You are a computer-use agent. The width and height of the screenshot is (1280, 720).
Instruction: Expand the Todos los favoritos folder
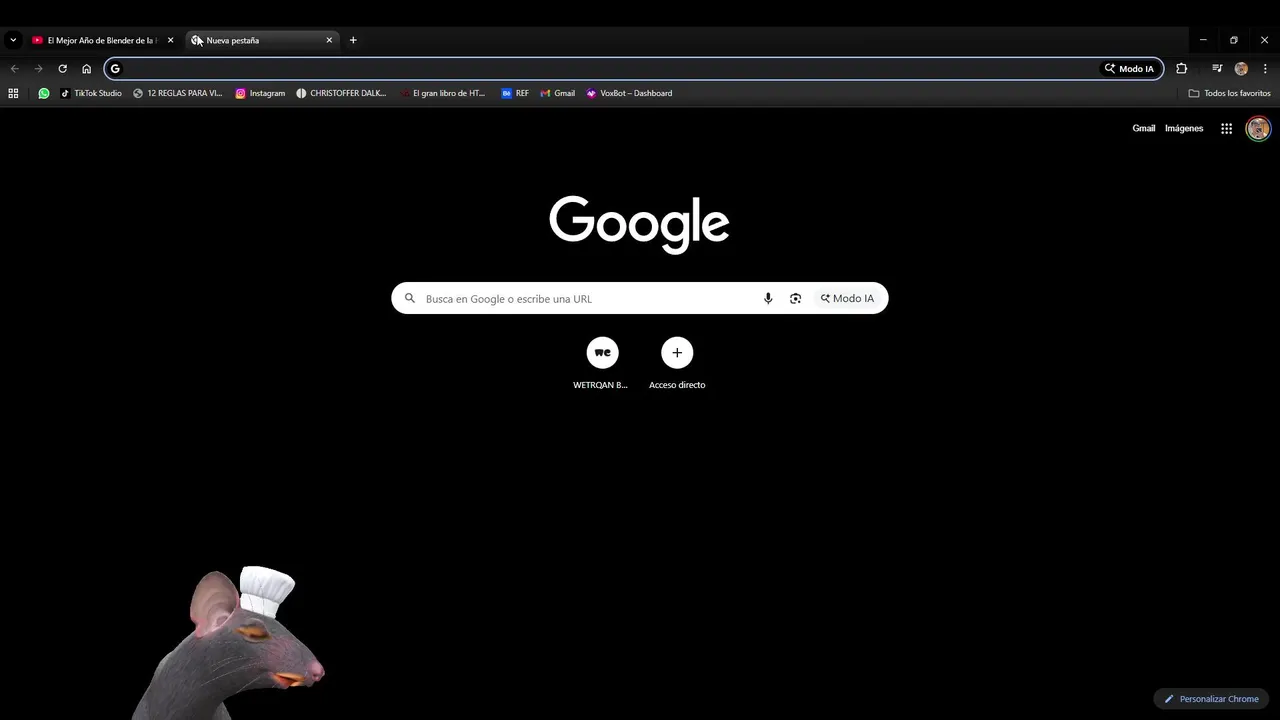coord(1229,93)
